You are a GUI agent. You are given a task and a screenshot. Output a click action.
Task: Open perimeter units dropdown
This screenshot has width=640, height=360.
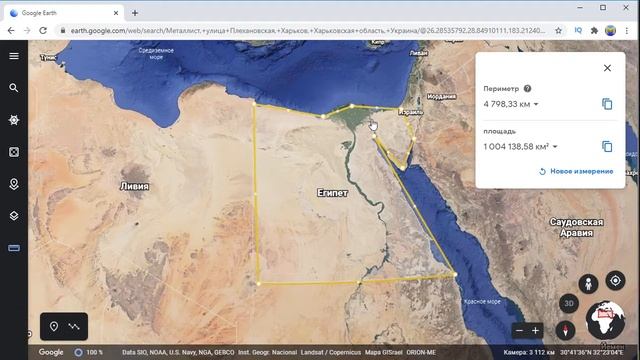tap(536, 104)
